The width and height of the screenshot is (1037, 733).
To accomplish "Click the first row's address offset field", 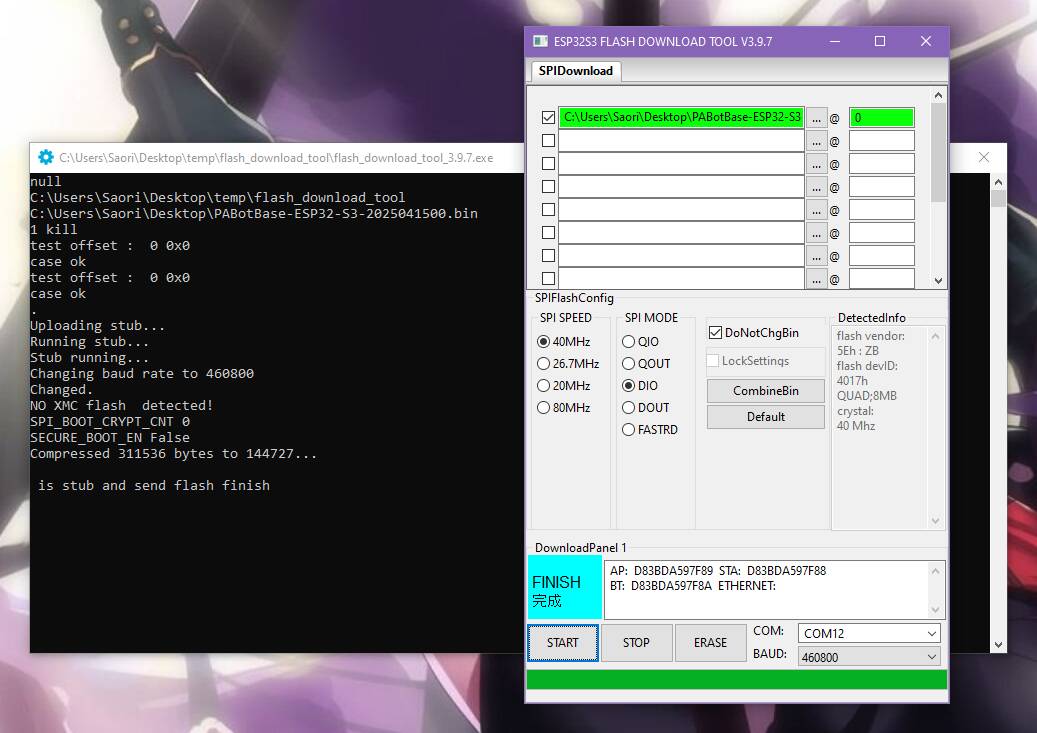I will pos(881,118).
